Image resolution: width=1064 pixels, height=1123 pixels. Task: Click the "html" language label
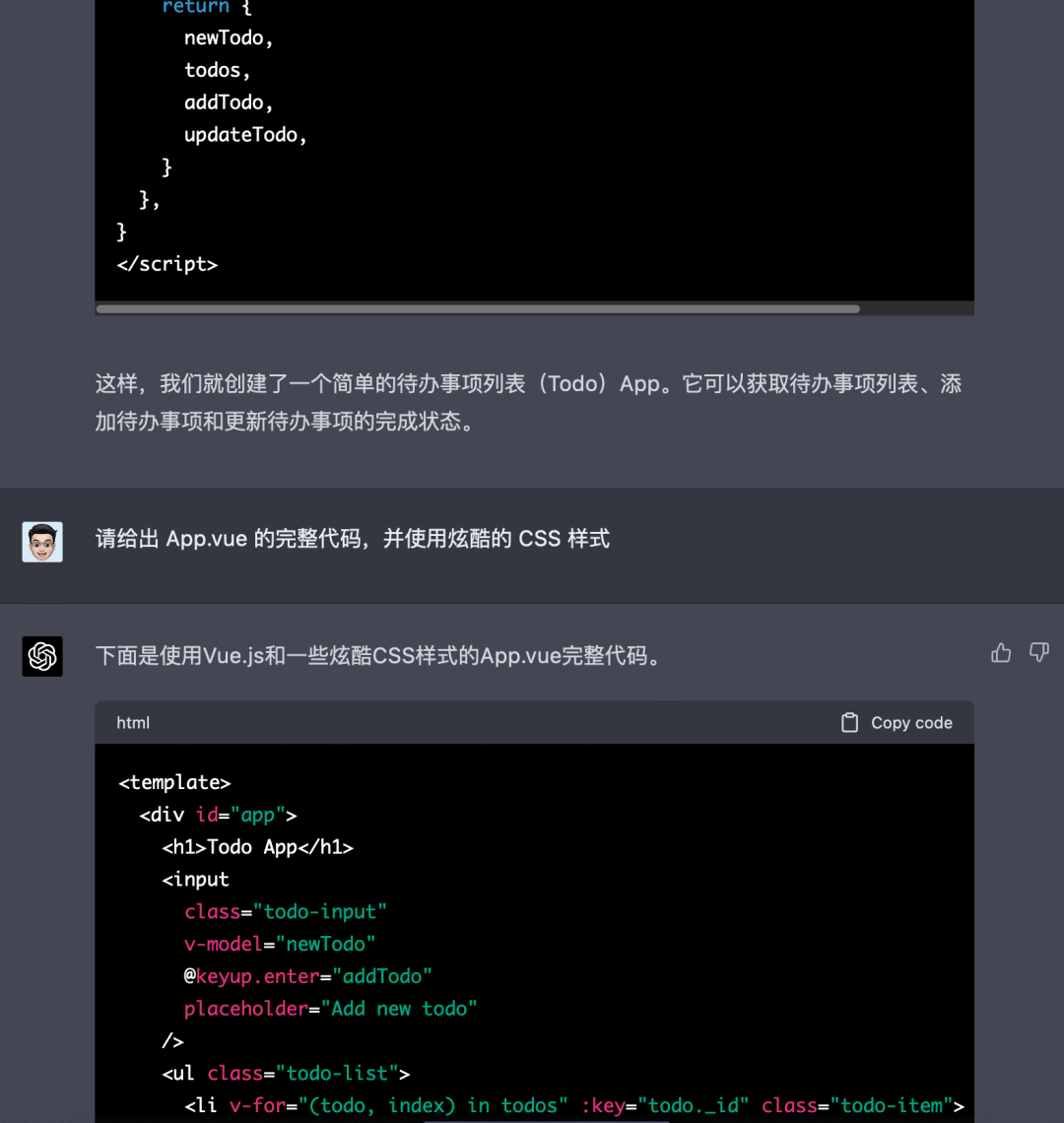tap(133, 723)
